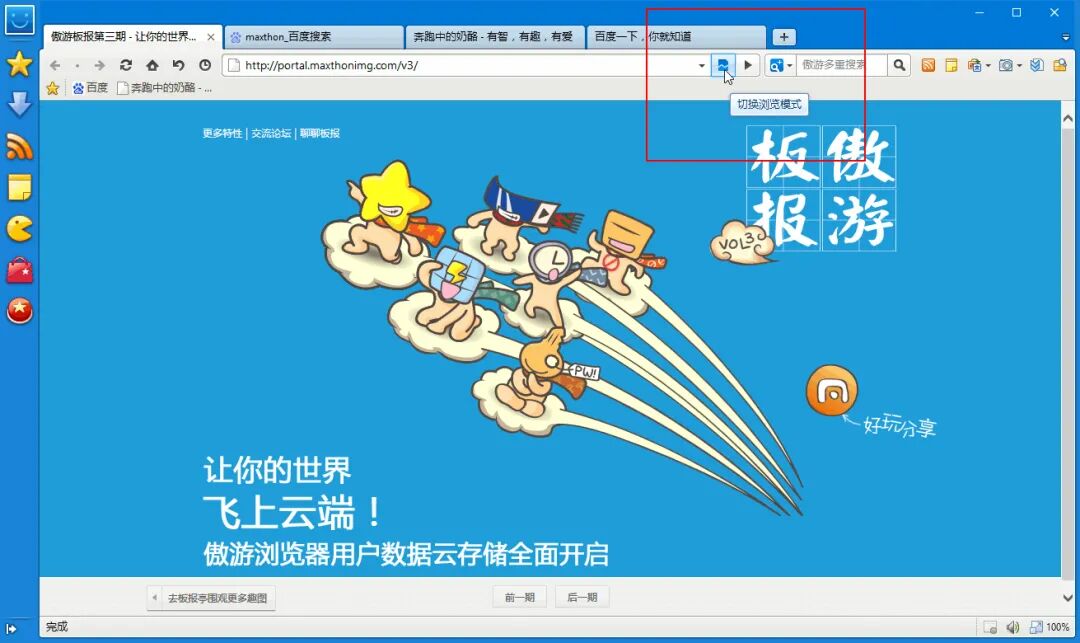Click the 前一期 previous issue button
The width and height of the screenshot is (1080, 643).
519,598
